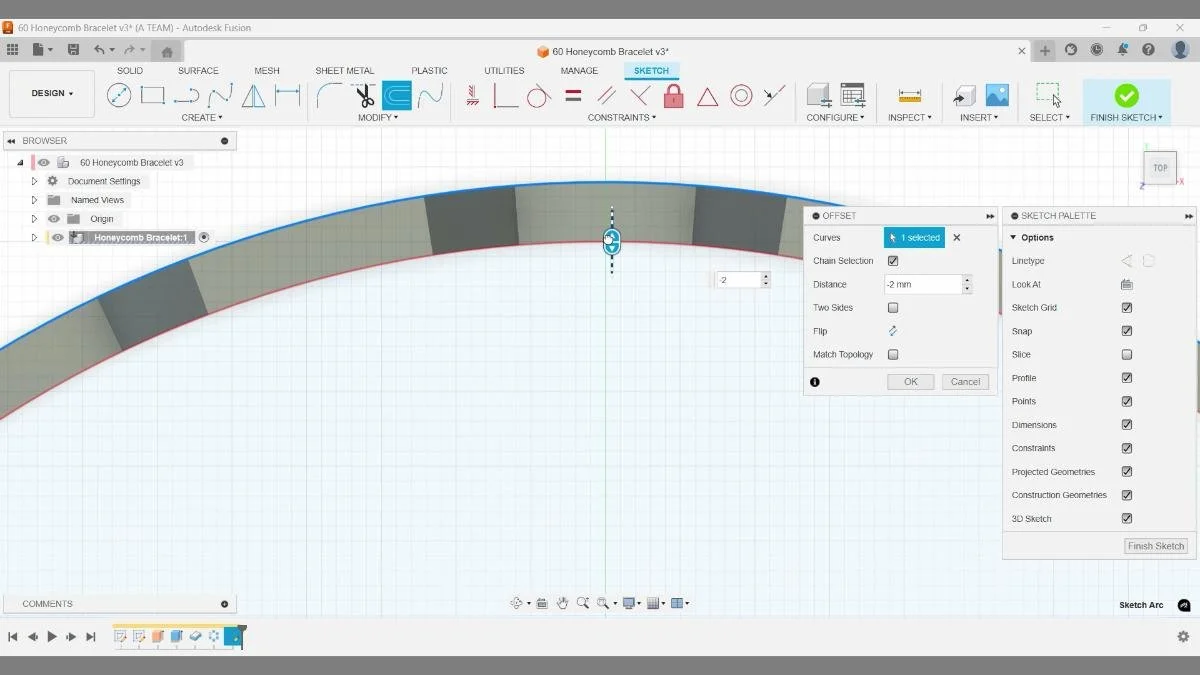Disable the Sketch Grid in Sketch Palette
1200x675 pixels.
1127,307
